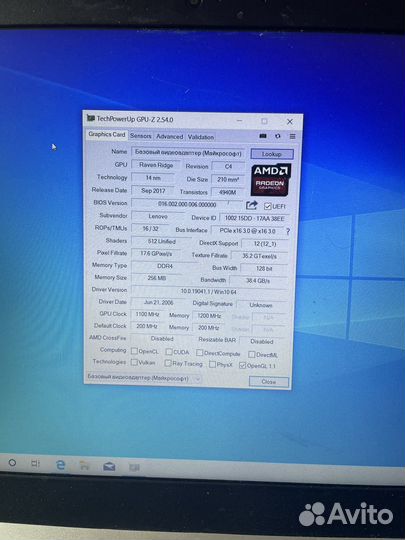This screenshot has height=540, width=405.
Task: Click the Texture Fillrate value 35.2 GTexel/s
Action: (259, 256)
